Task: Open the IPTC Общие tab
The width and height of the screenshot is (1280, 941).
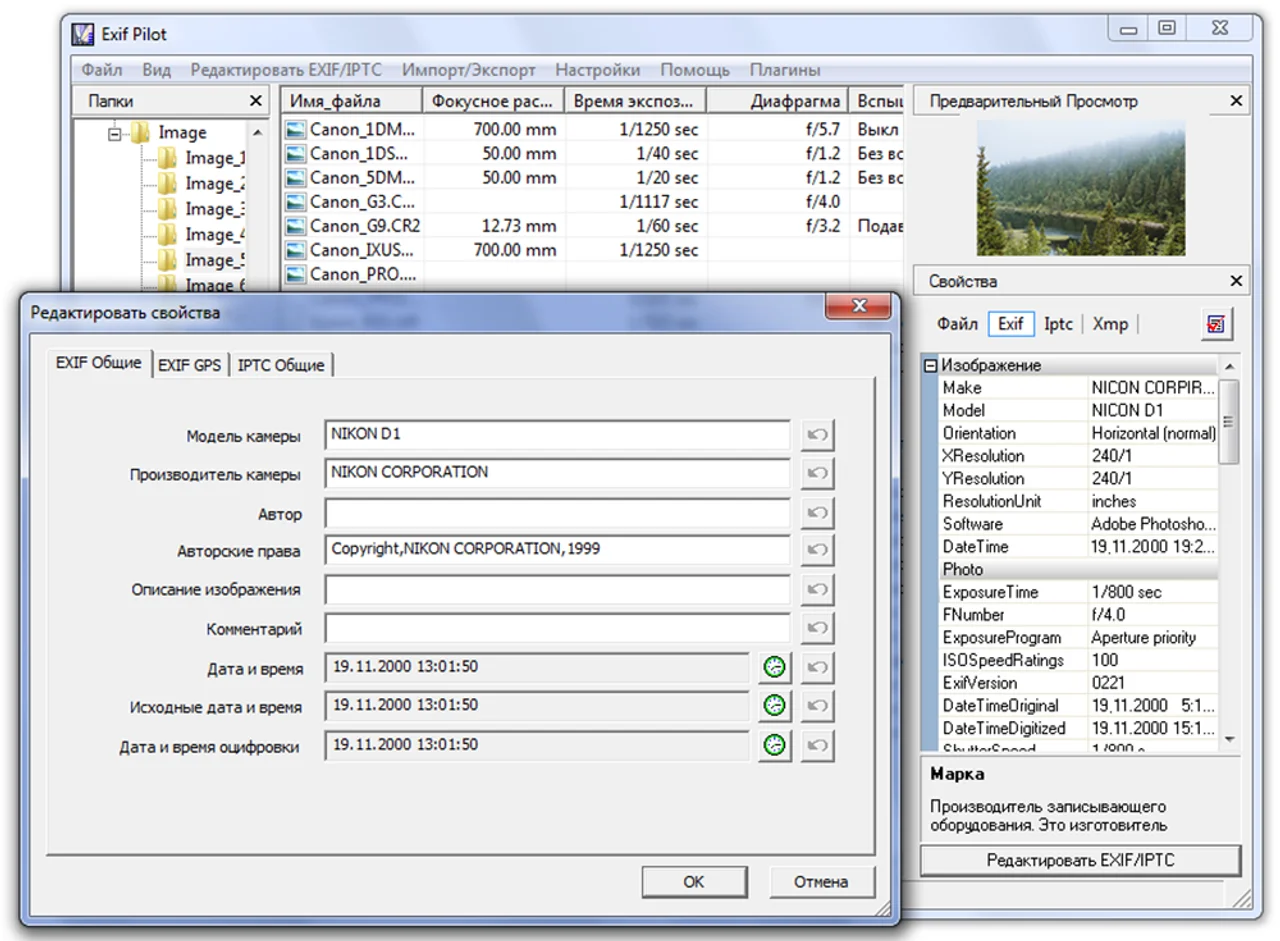Action: point(281,365)
